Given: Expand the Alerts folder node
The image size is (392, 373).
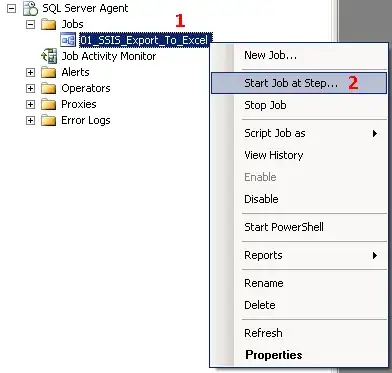Looking at the screenshot, I should (30, 72).
